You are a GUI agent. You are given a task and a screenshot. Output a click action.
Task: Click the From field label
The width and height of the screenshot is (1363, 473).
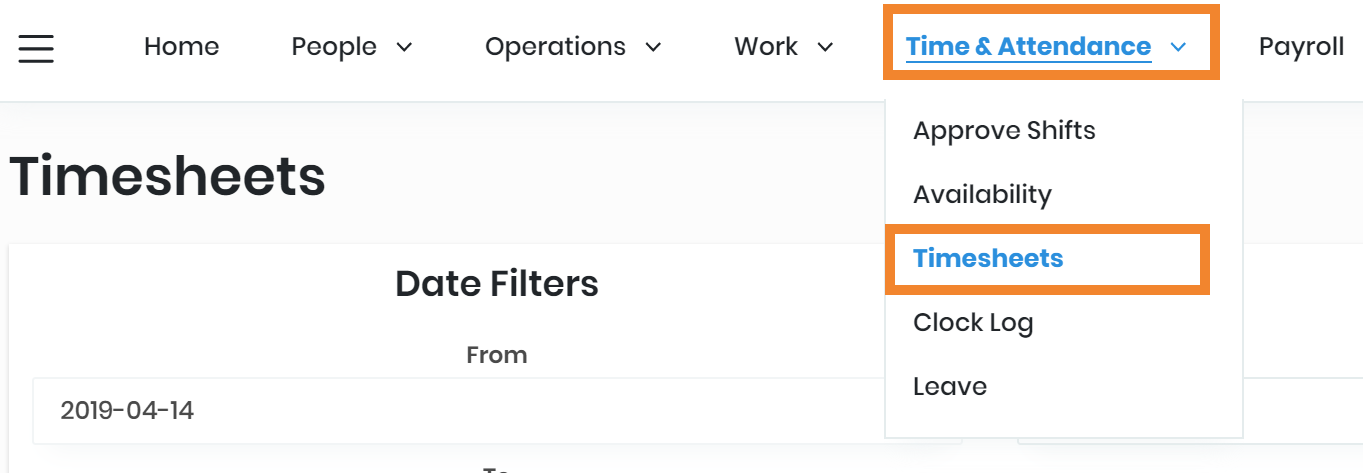click(496, 355)
